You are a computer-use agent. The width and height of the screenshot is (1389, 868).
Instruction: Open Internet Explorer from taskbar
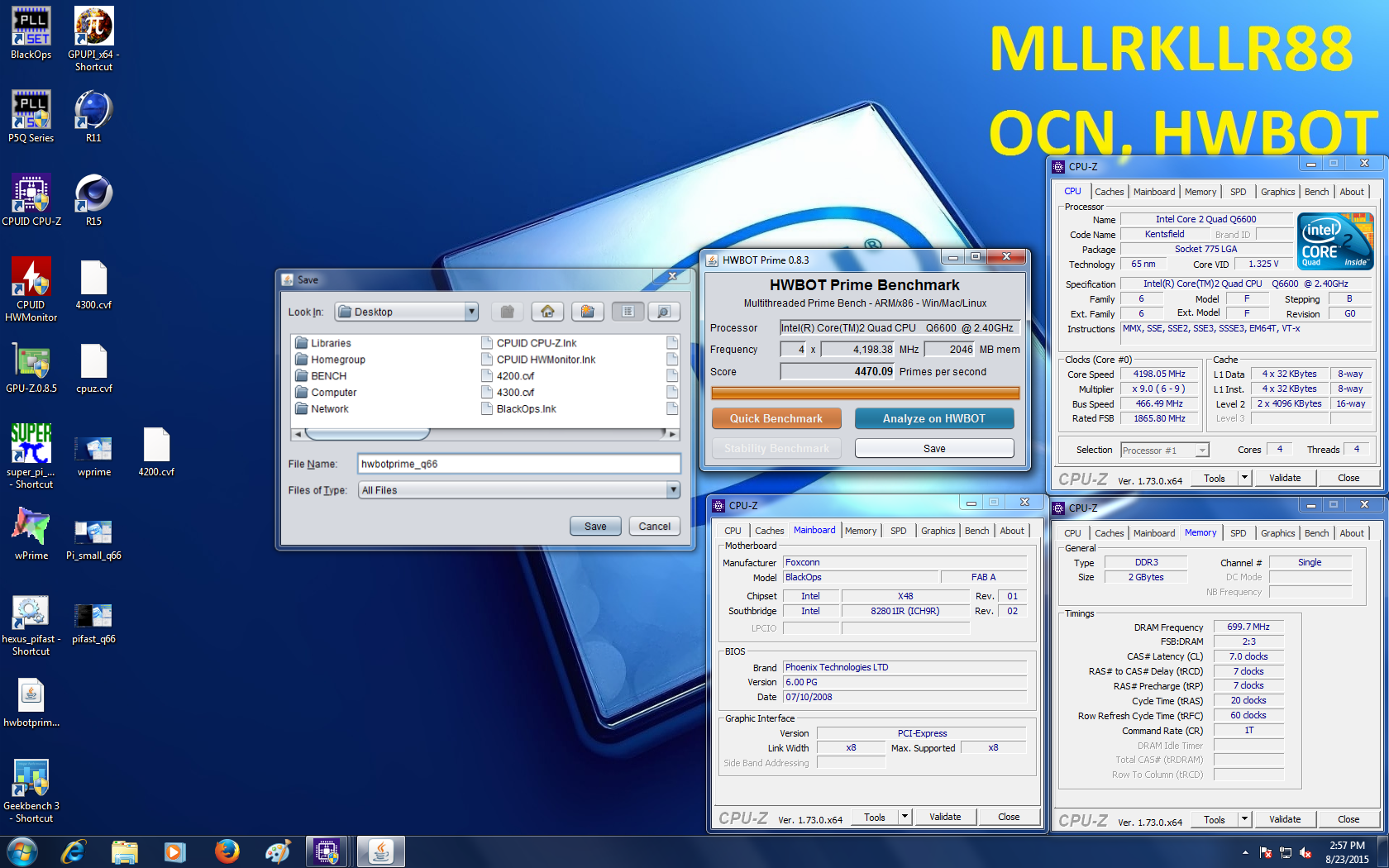click(74, 851)
